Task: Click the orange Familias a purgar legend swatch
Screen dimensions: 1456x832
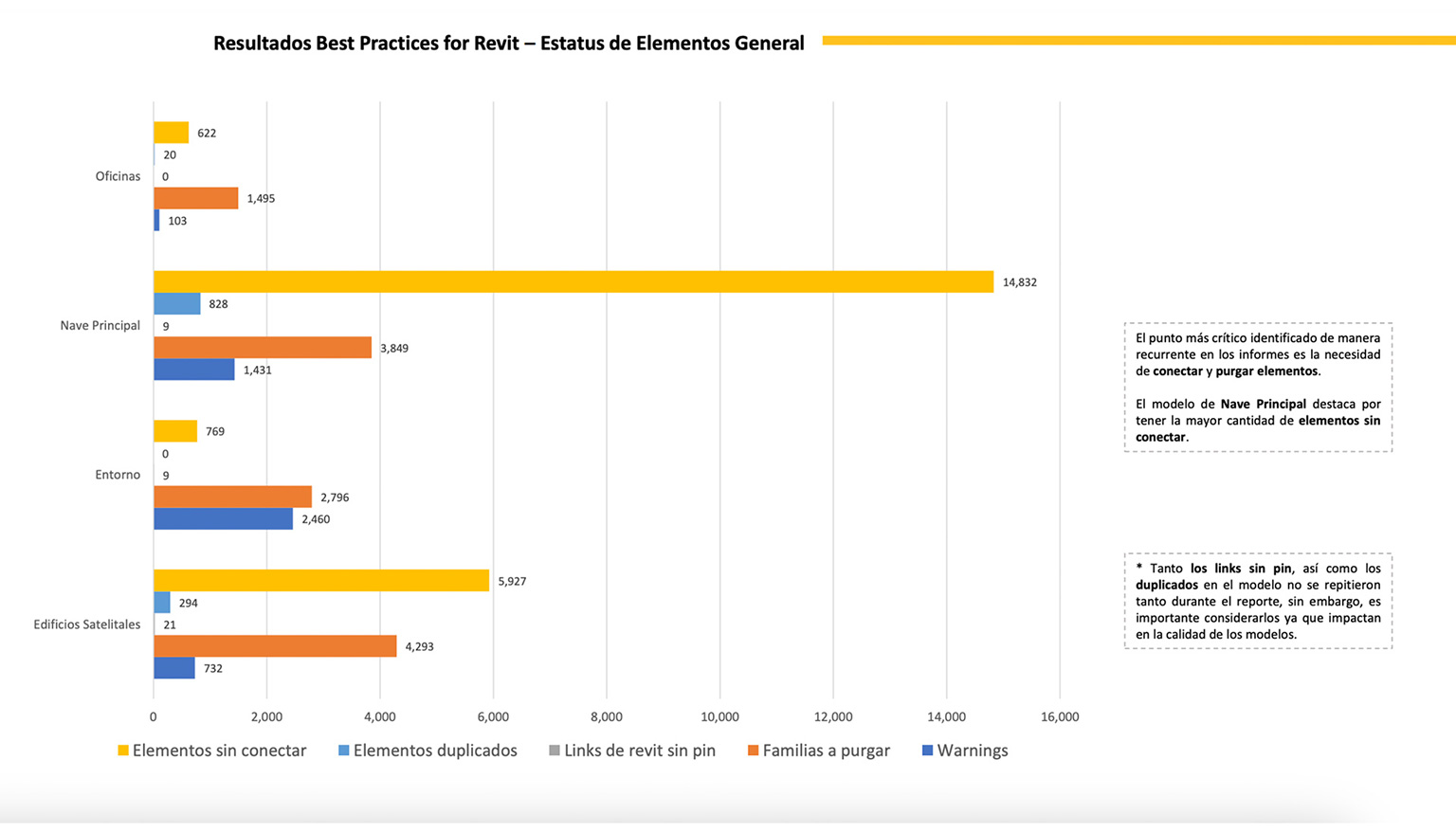Action: click(754, 751)
